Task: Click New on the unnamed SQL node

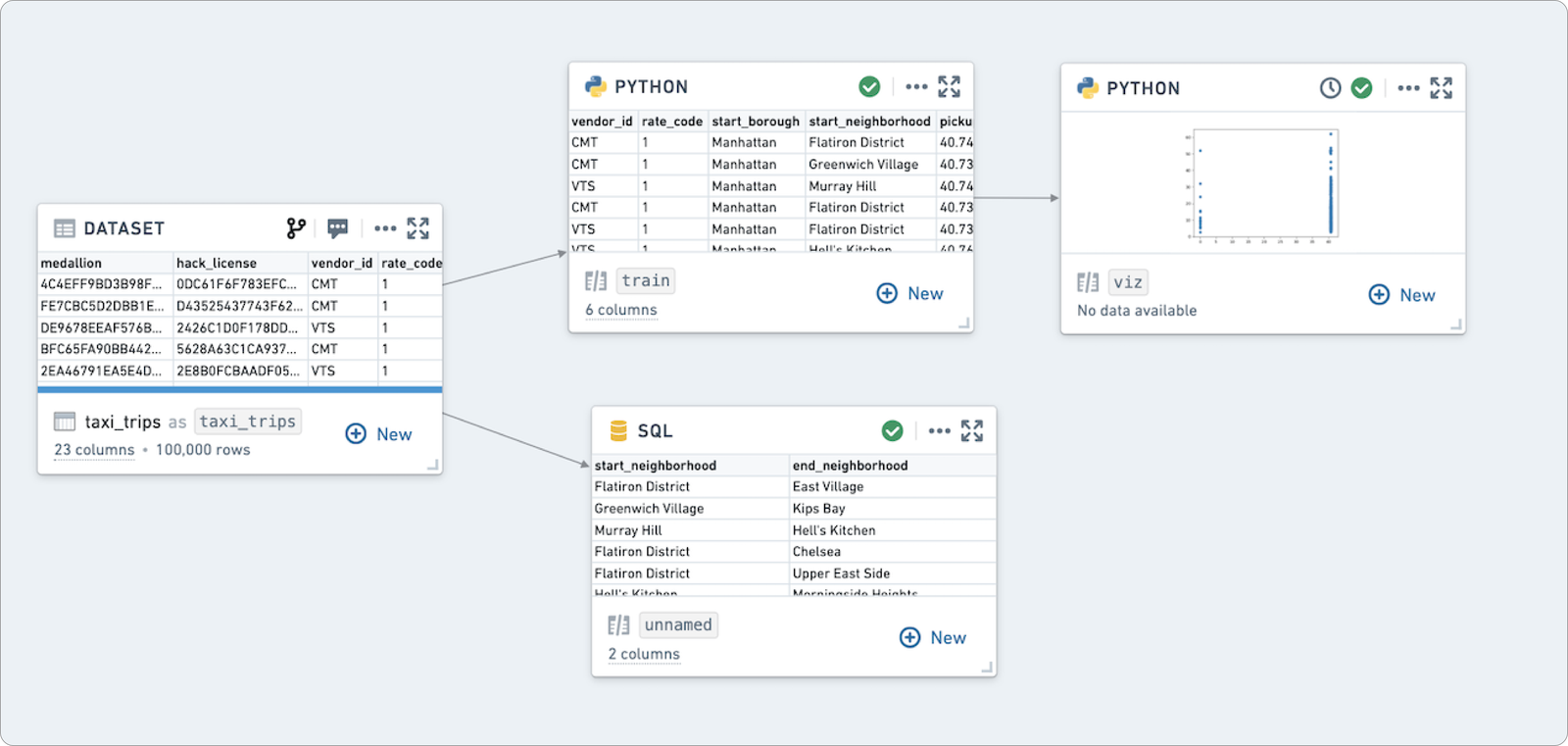Action: pyautogui.click(x=933, y=637)
